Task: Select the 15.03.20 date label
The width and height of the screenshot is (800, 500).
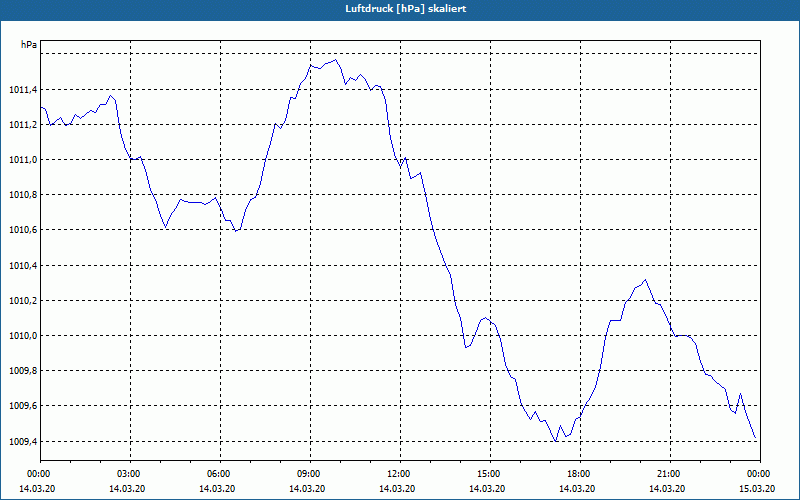Action: click(x=757, y=488)
